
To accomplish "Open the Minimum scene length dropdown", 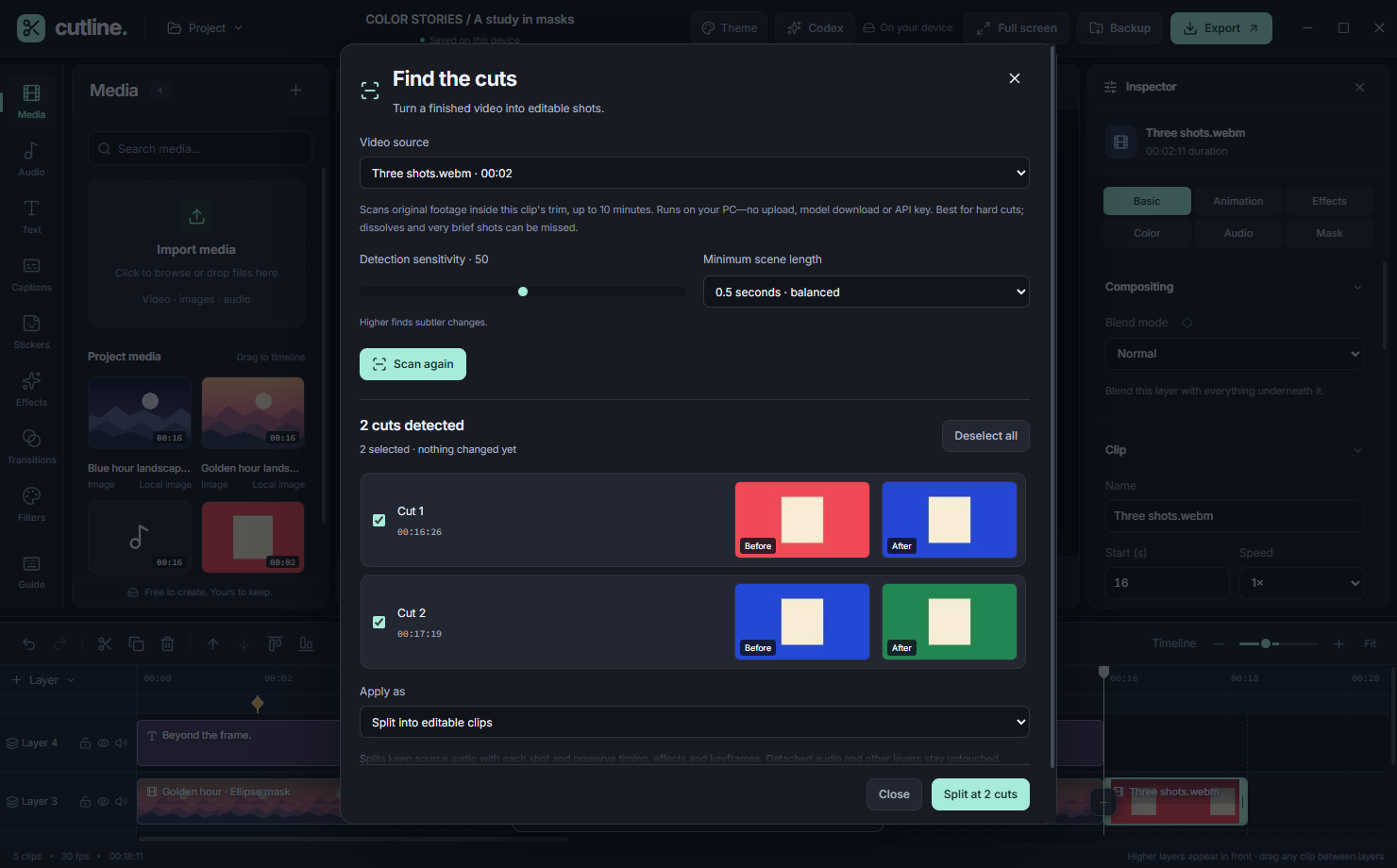I will click(x=867, y=292).
